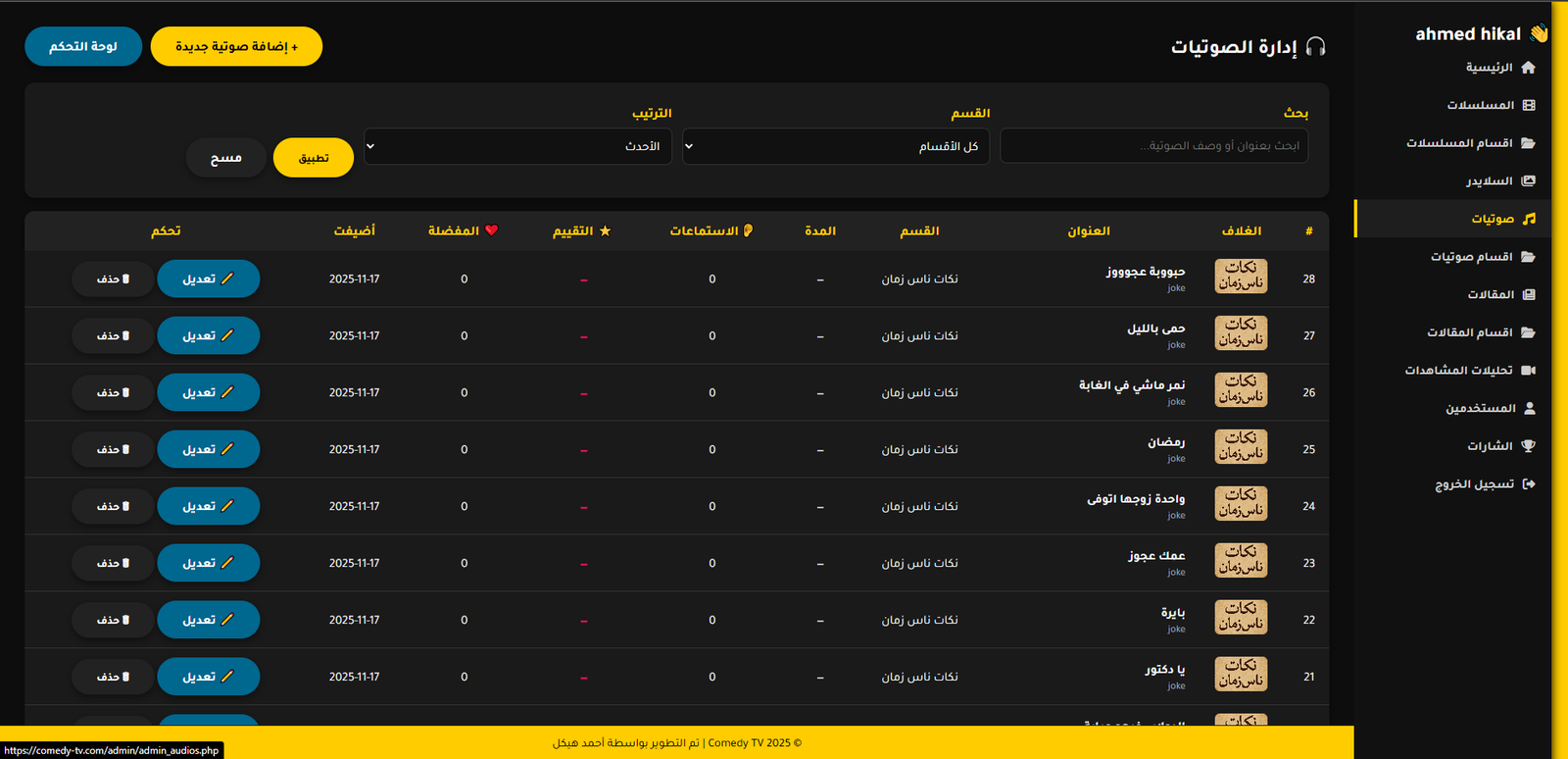Click the add new audio button
The image size is (1568, 759).
[x=236, y=47]
